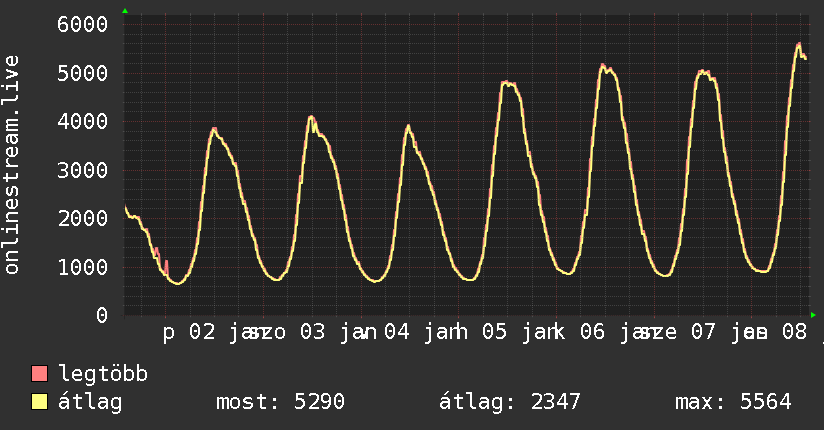Select the legtöbb legend label
The image size is (824, 430).
click(103, 374)
